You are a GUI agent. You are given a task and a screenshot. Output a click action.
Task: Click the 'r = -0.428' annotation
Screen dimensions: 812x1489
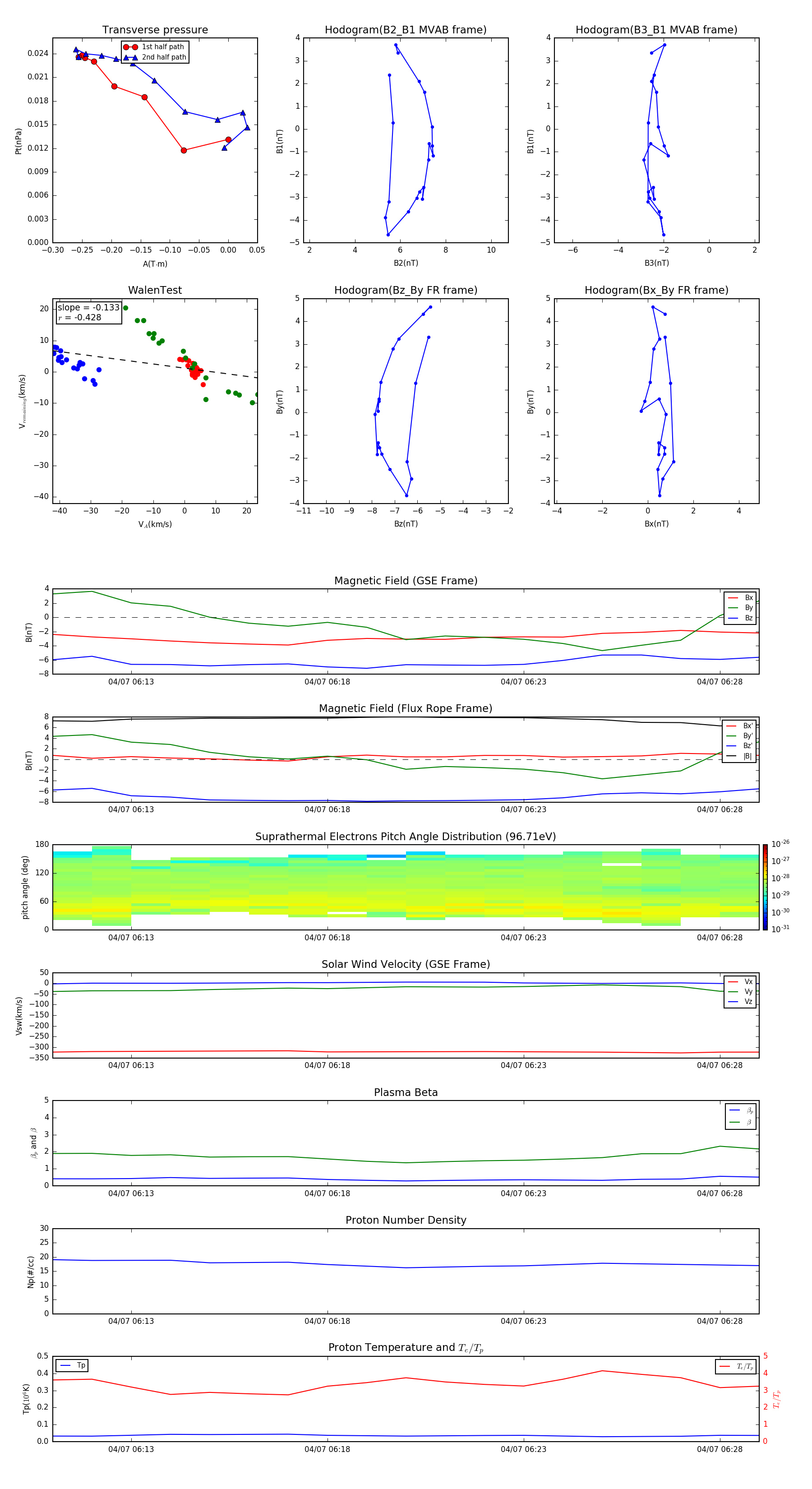click(80, 317)
